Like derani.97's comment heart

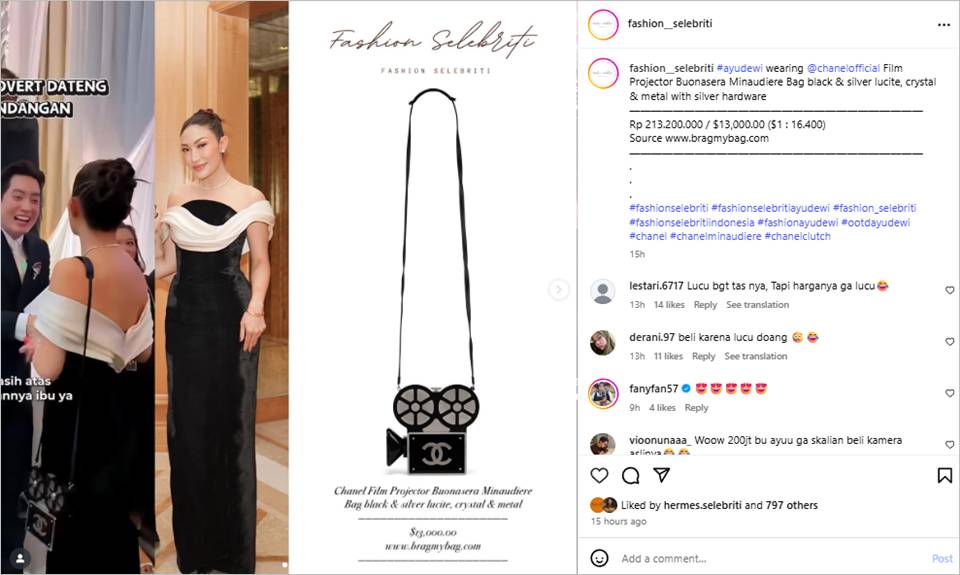click(x=950, y=342)
